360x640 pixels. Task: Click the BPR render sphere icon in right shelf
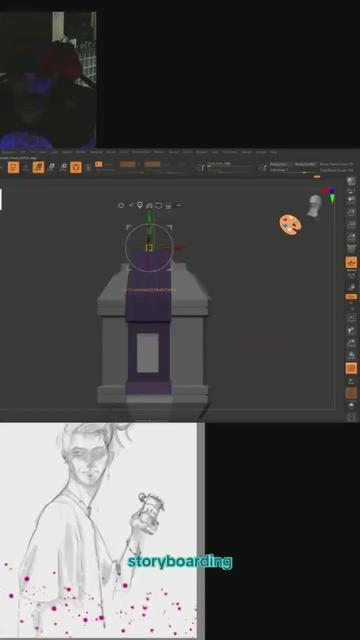click(x=351, y=181)
